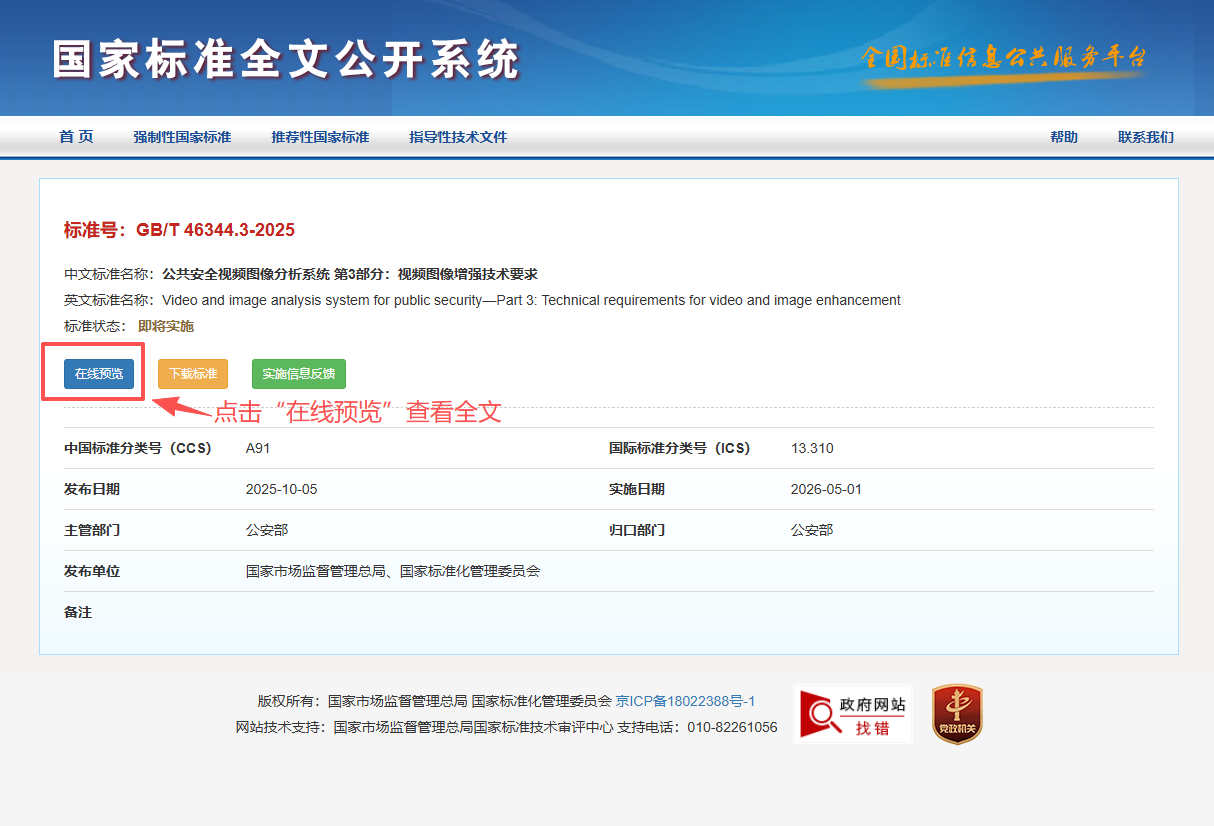Click the 党政机关 badge icon
Viewport: 1214px width, 826px height.
coord(957,714)
